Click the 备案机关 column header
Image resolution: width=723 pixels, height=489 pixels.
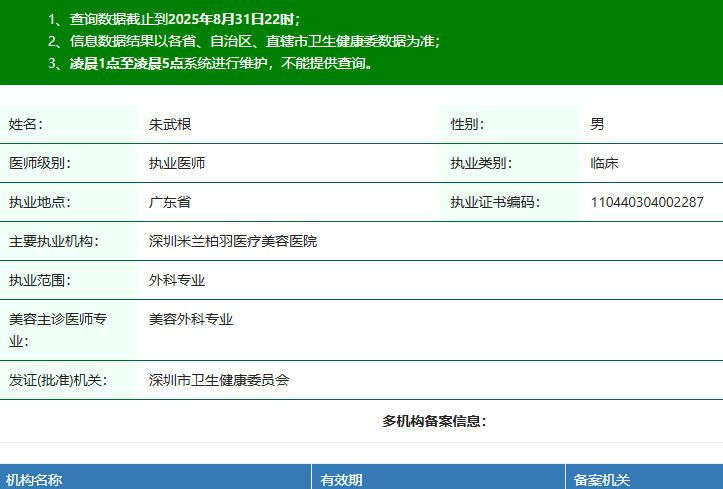coord(602,480)
